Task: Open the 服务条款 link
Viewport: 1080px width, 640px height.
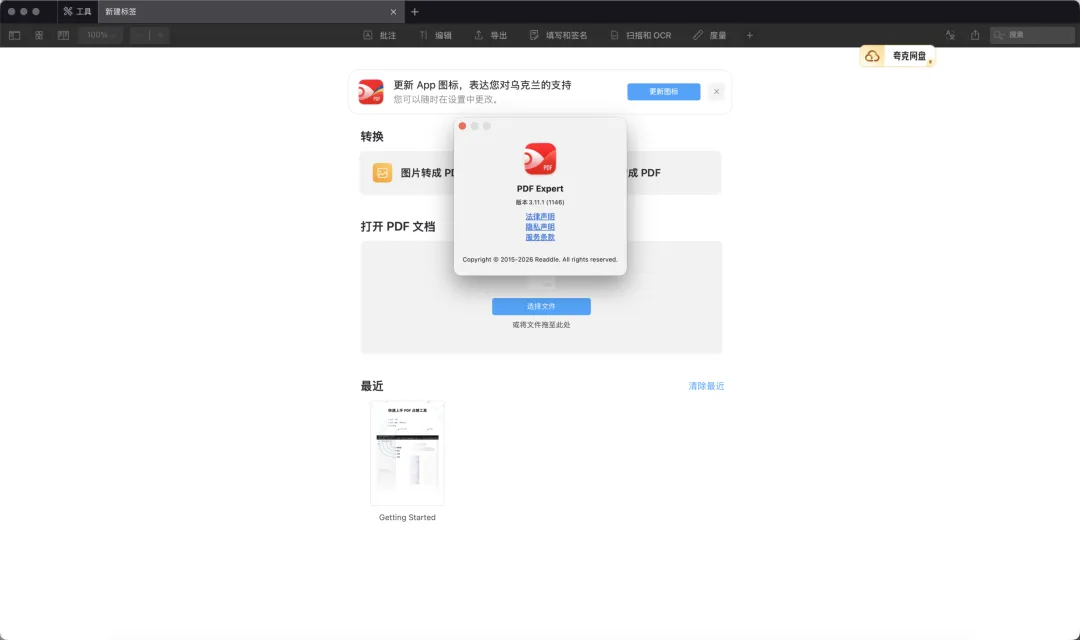Action: coord(540,237)
